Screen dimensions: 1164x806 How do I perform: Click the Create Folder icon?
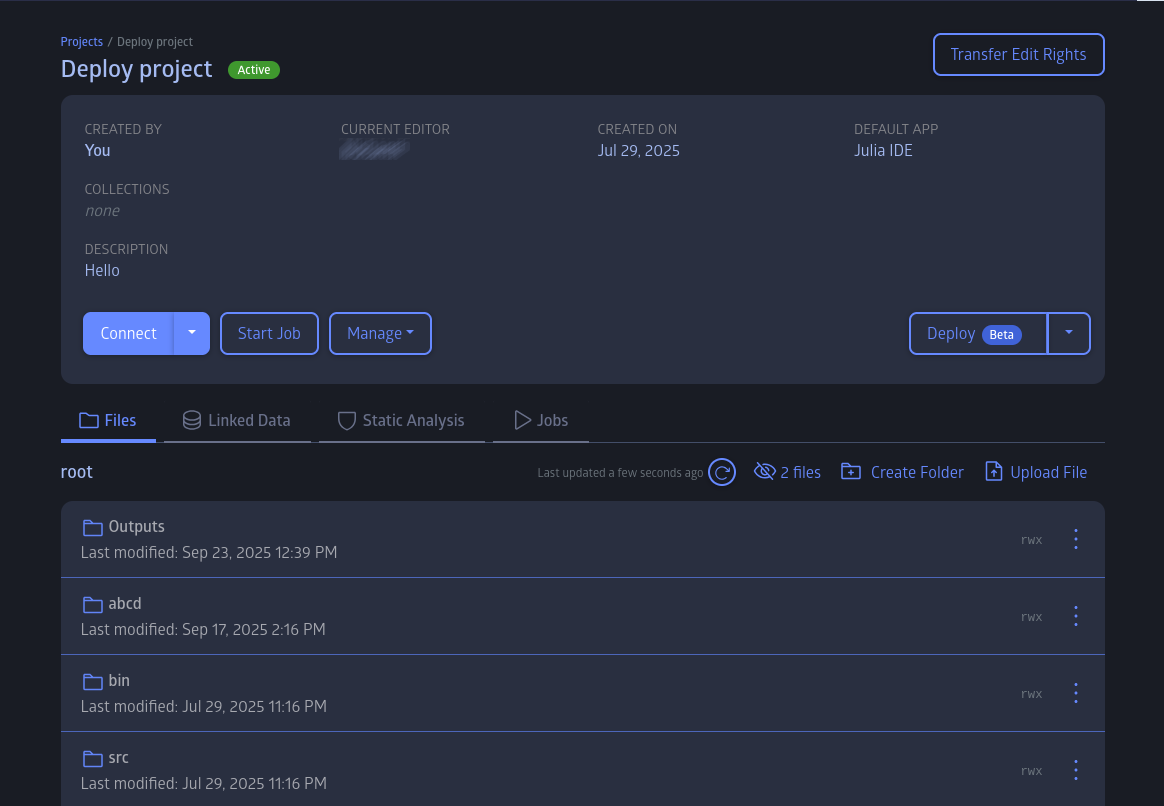click(851, 472)
